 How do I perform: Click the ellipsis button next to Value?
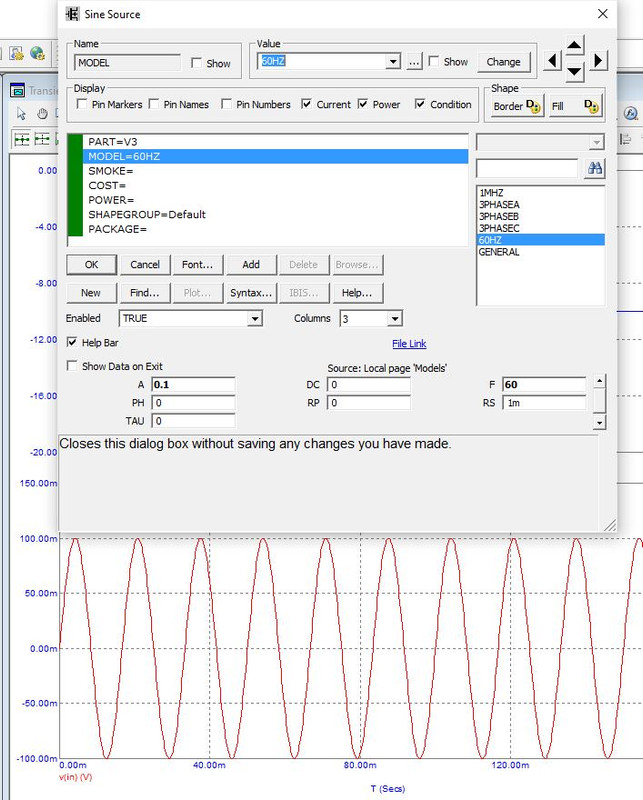click(x=414, y=62)
